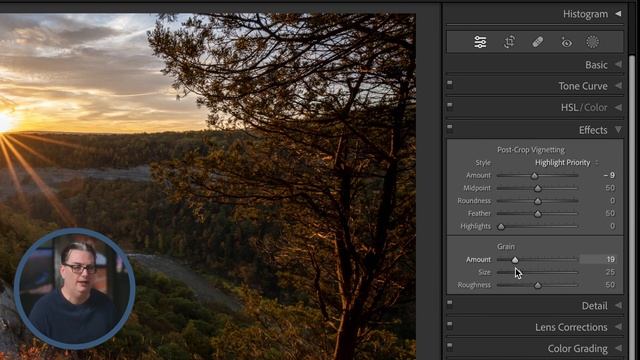Click the Grain Size slider track

537,272
